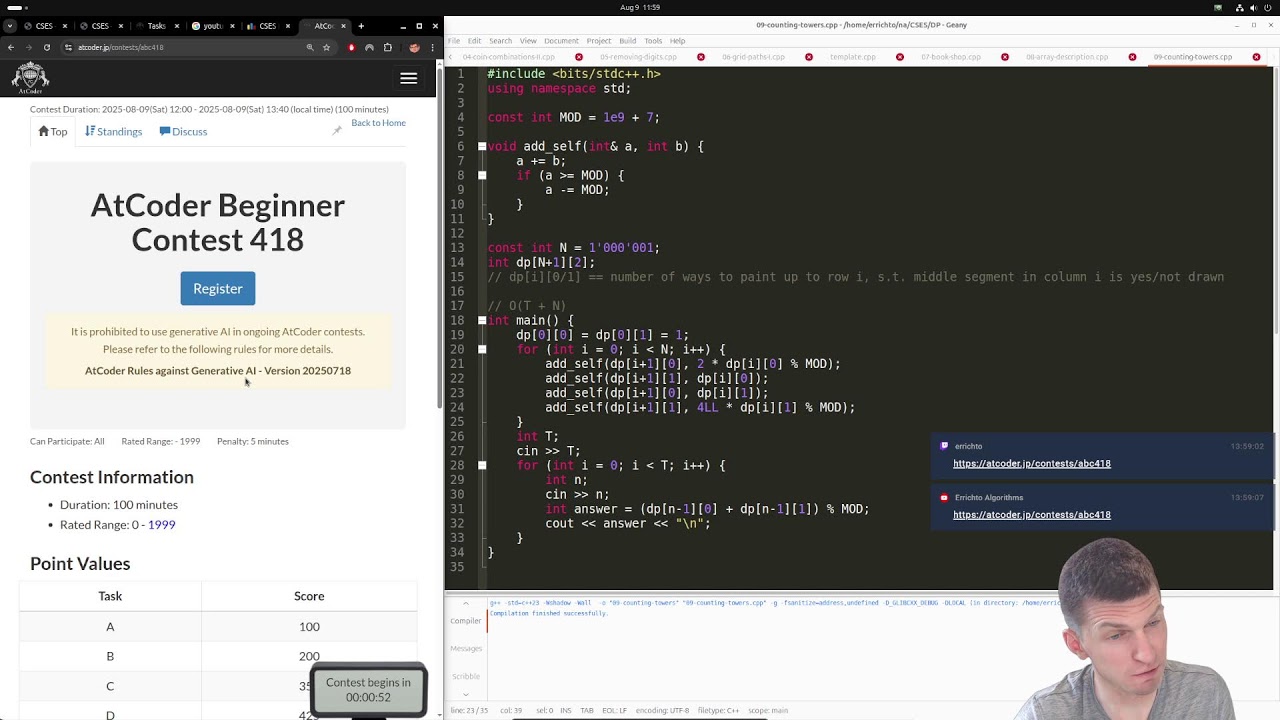Click down chevron below Scribble tab
The height and width of the screenshot is (720, 1280).
465,693
